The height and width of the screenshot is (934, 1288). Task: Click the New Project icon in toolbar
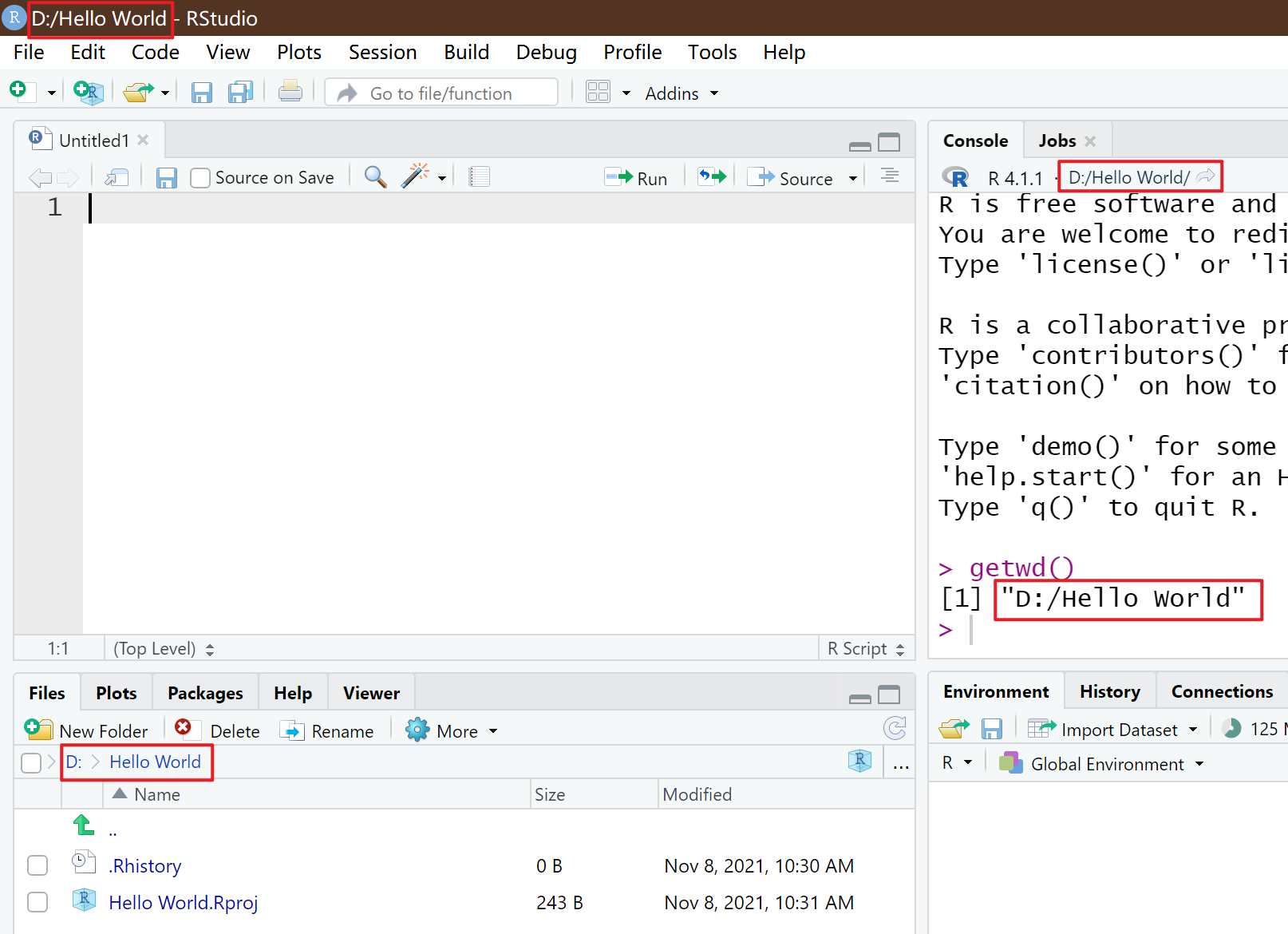tap(88, 93)
